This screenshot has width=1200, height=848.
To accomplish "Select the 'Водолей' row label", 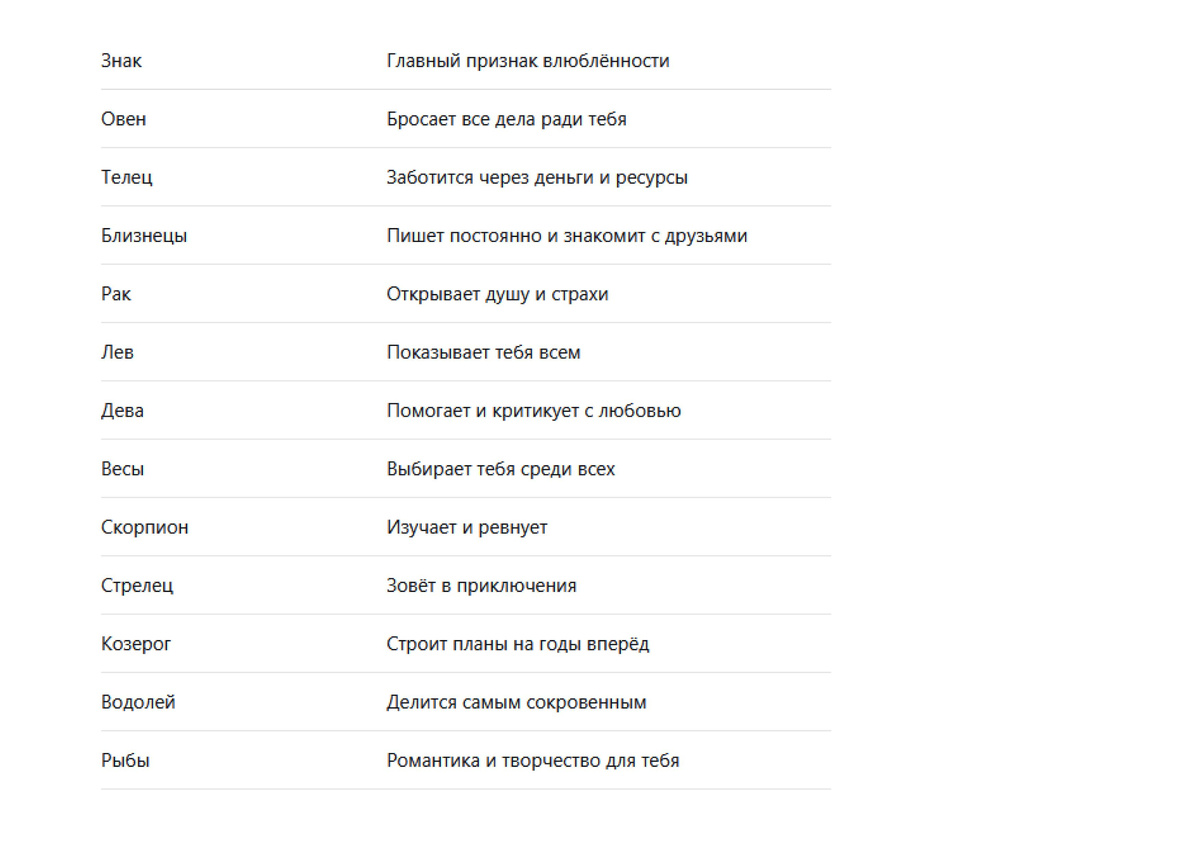I will [138, 702].
